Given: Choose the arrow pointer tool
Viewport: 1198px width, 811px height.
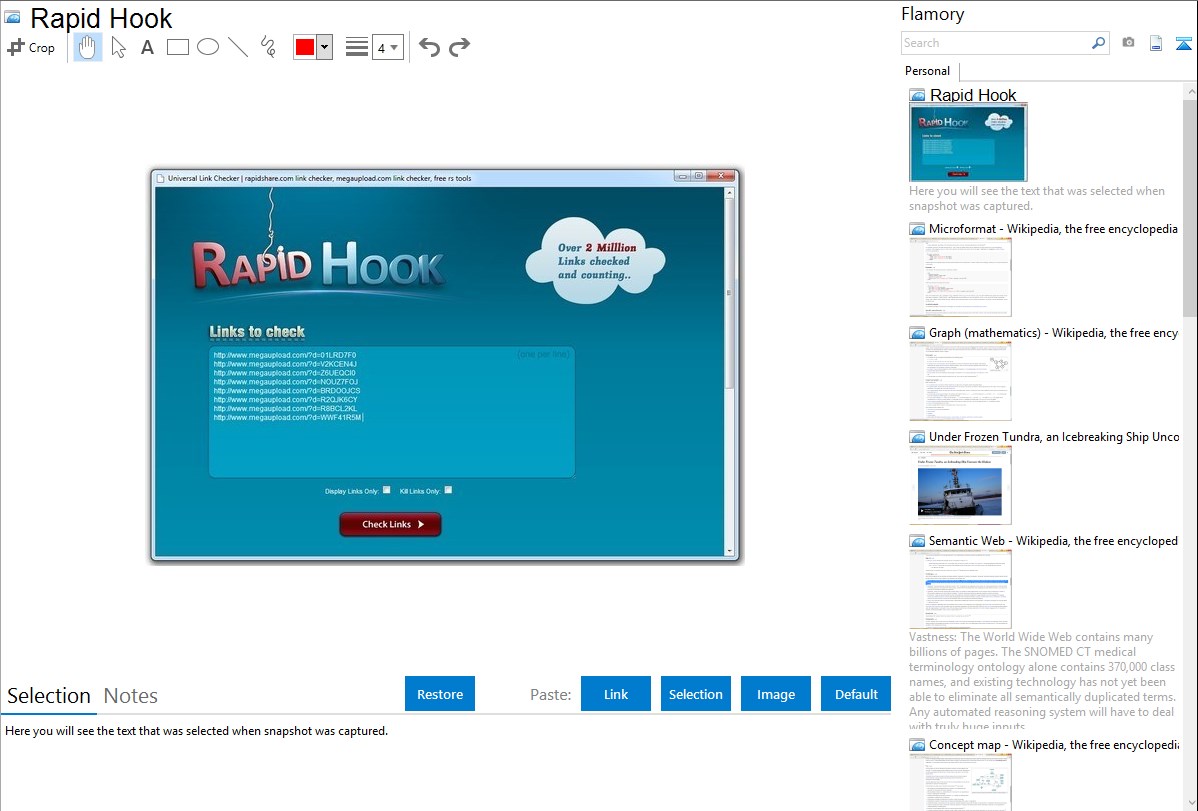Looking at the screenshot, I should tap(118, 47).
